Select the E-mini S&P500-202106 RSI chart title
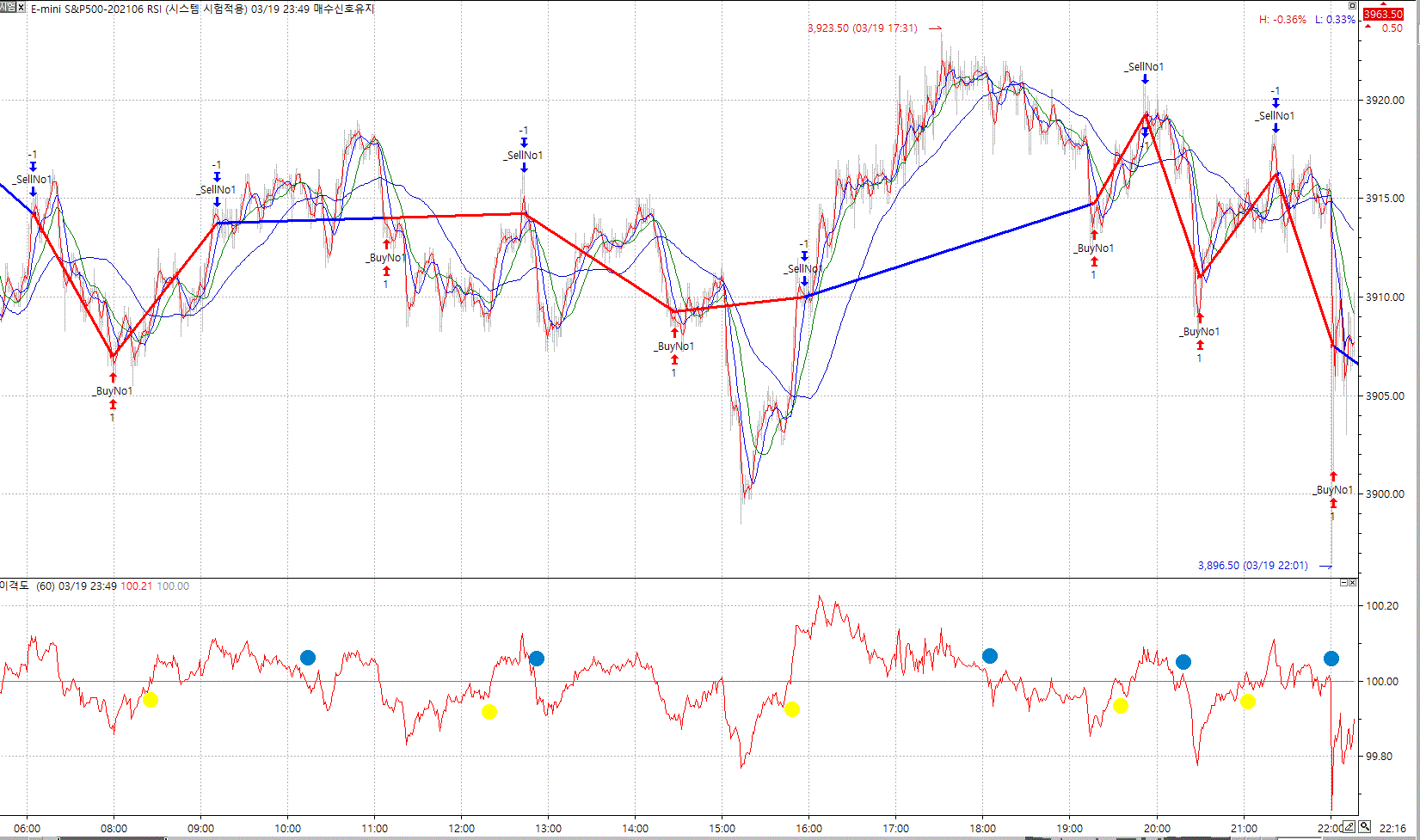1420x840 pixels. tap(138, 9)
